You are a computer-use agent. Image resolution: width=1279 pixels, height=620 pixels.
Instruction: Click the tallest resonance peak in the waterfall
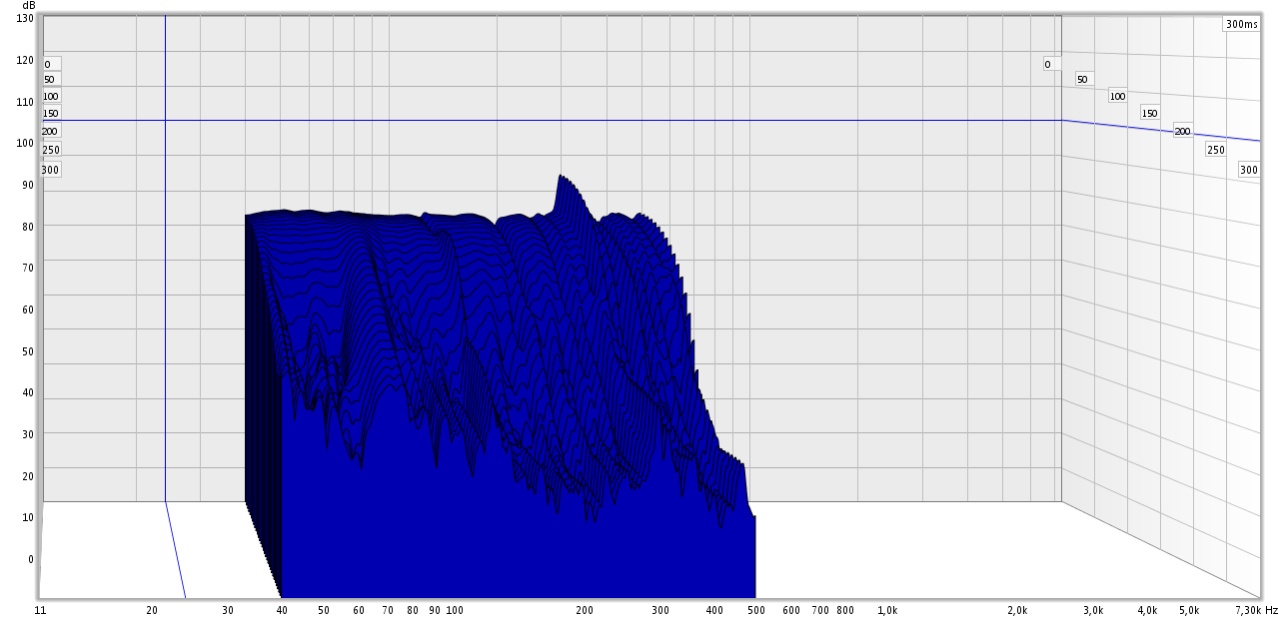pos(562,177)
